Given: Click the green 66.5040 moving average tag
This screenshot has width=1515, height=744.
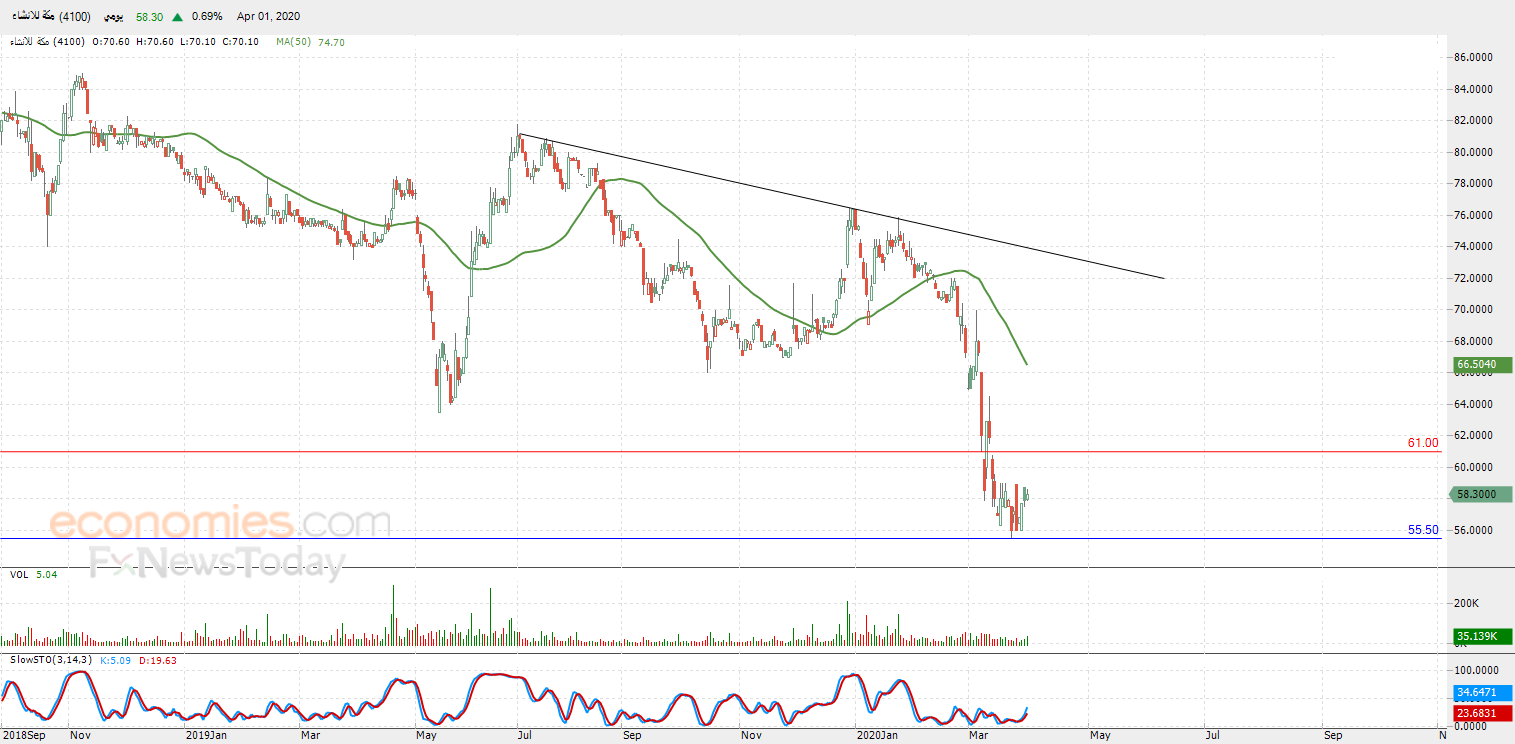Looking at the screenshot, I should click(1484, 365).
